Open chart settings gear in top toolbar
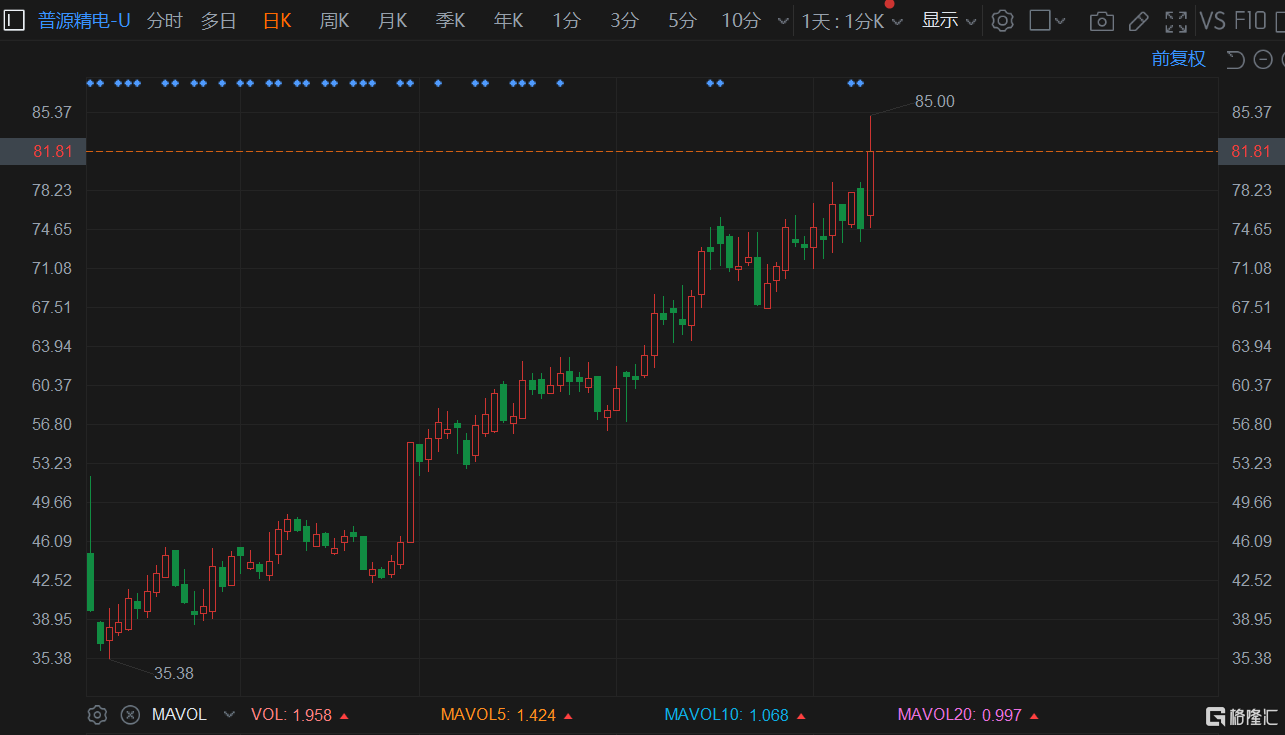Image resolution: width=1285 pixels, height=735 pixels. pyautogui.click(x=1003, y=21)
